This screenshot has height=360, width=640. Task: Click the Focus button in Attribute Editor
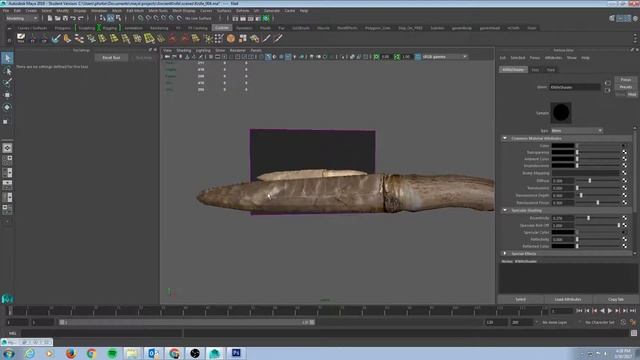point(626,80)
